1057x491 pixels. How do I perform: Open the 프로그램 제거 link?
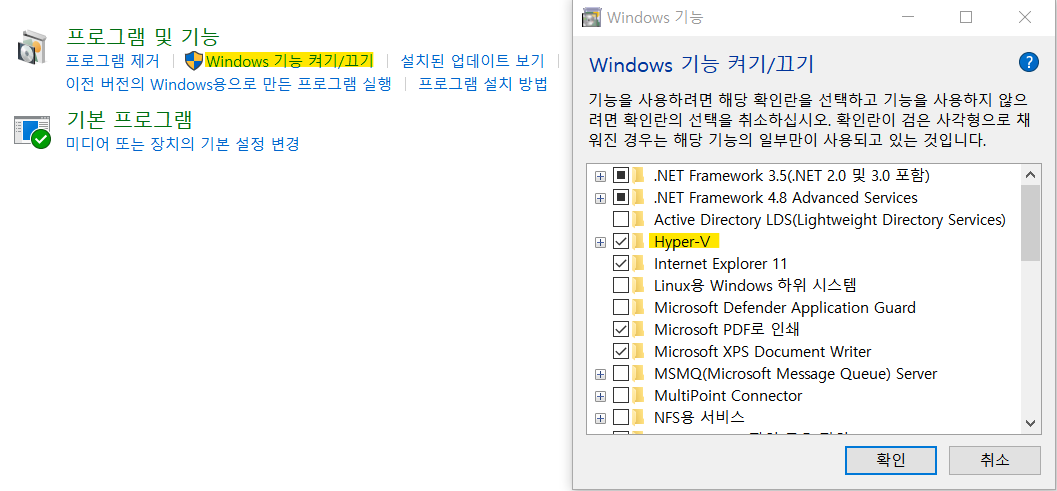tap(113, 61)
